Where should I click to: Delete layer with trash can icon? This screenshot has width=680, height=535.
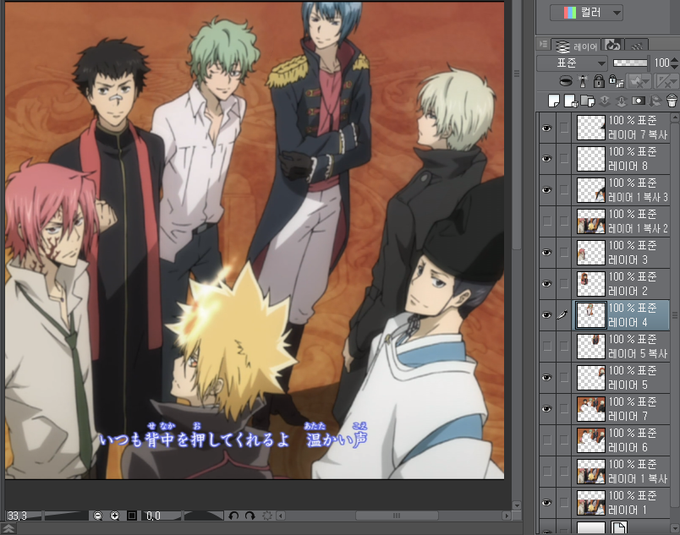click(x=671, y=101)
